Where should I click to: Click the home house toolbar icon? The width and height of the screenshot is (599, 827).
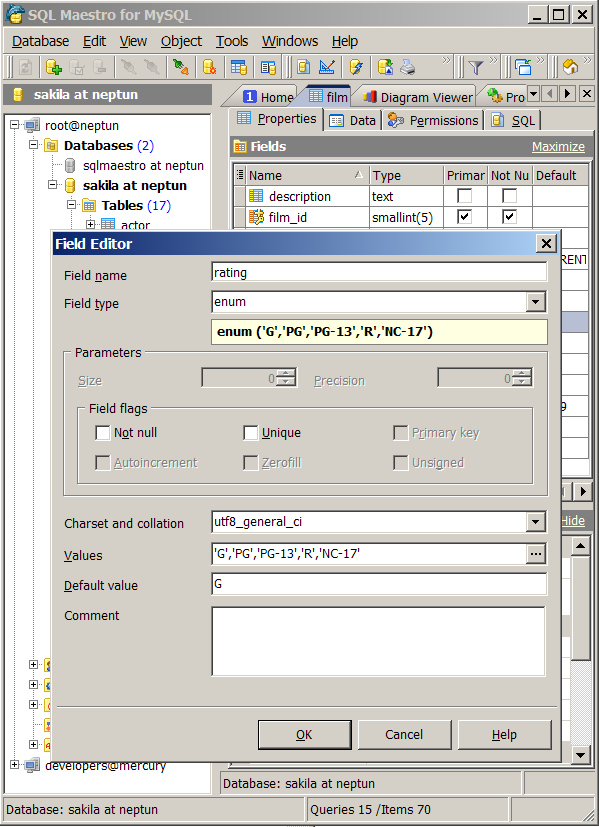click(x=571, y=67)
